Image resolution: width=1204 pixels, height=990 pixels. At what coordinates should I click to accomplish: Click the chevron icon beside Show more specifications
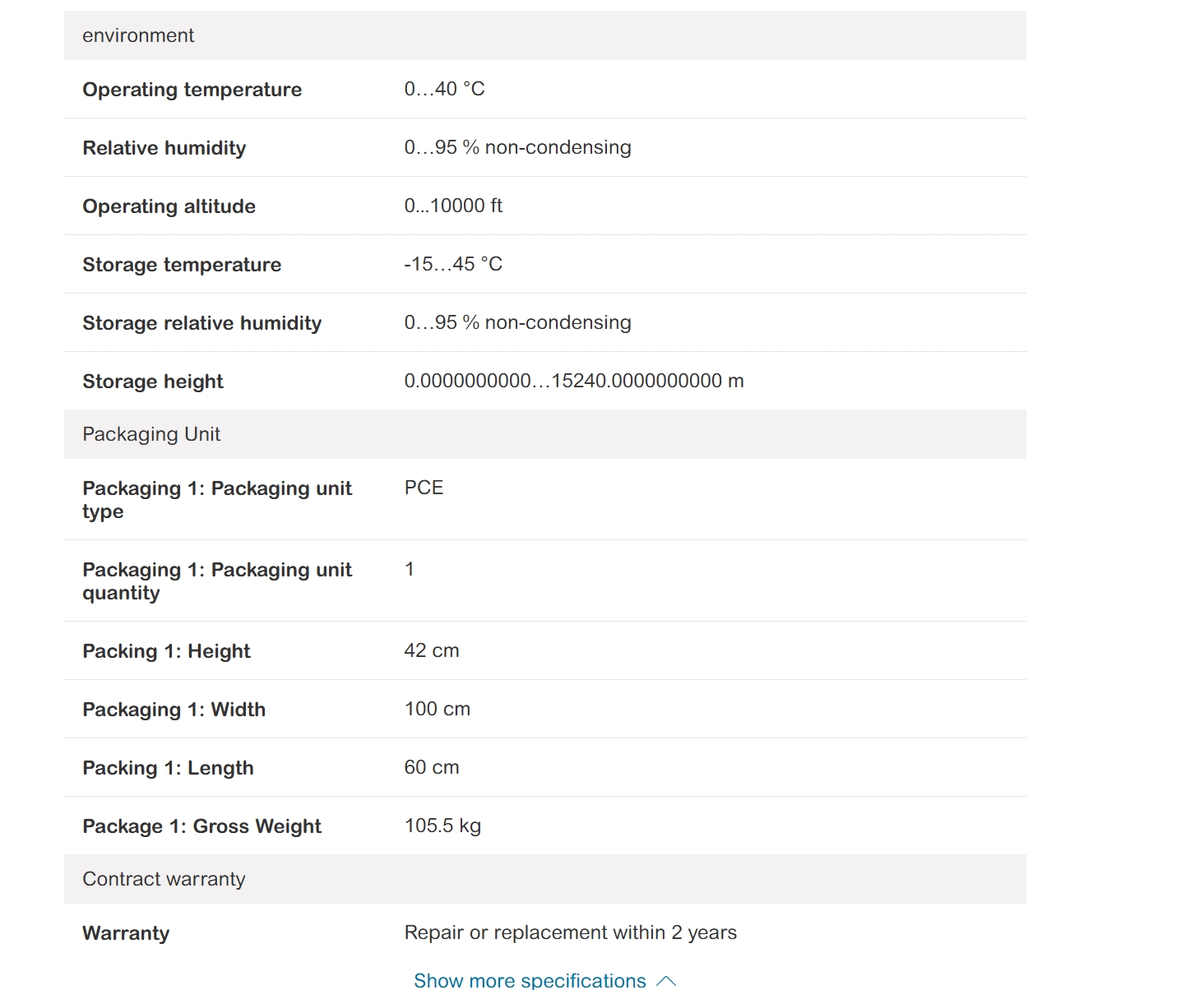(667, 981)
